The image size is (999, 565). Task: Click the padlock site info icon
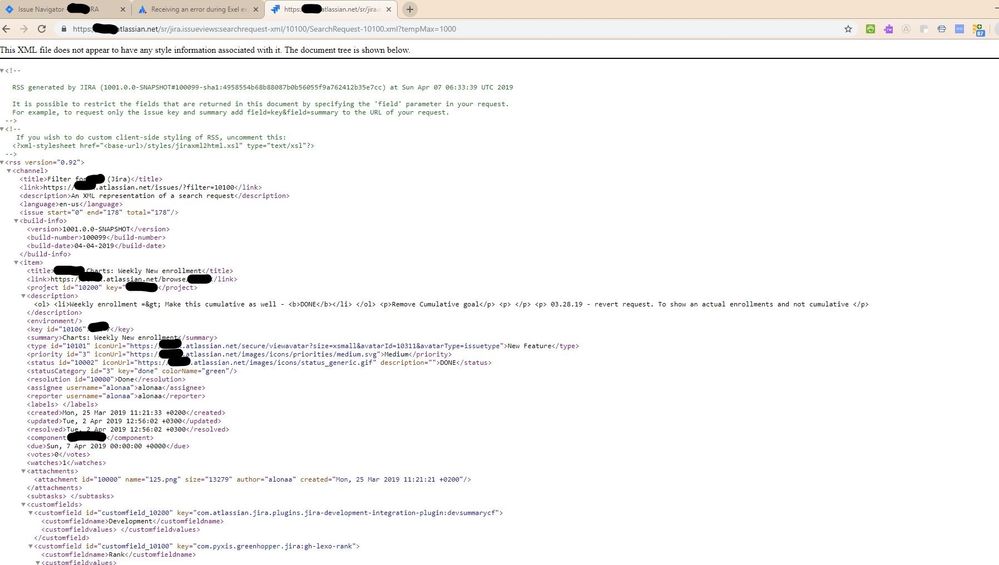(64, 29)
